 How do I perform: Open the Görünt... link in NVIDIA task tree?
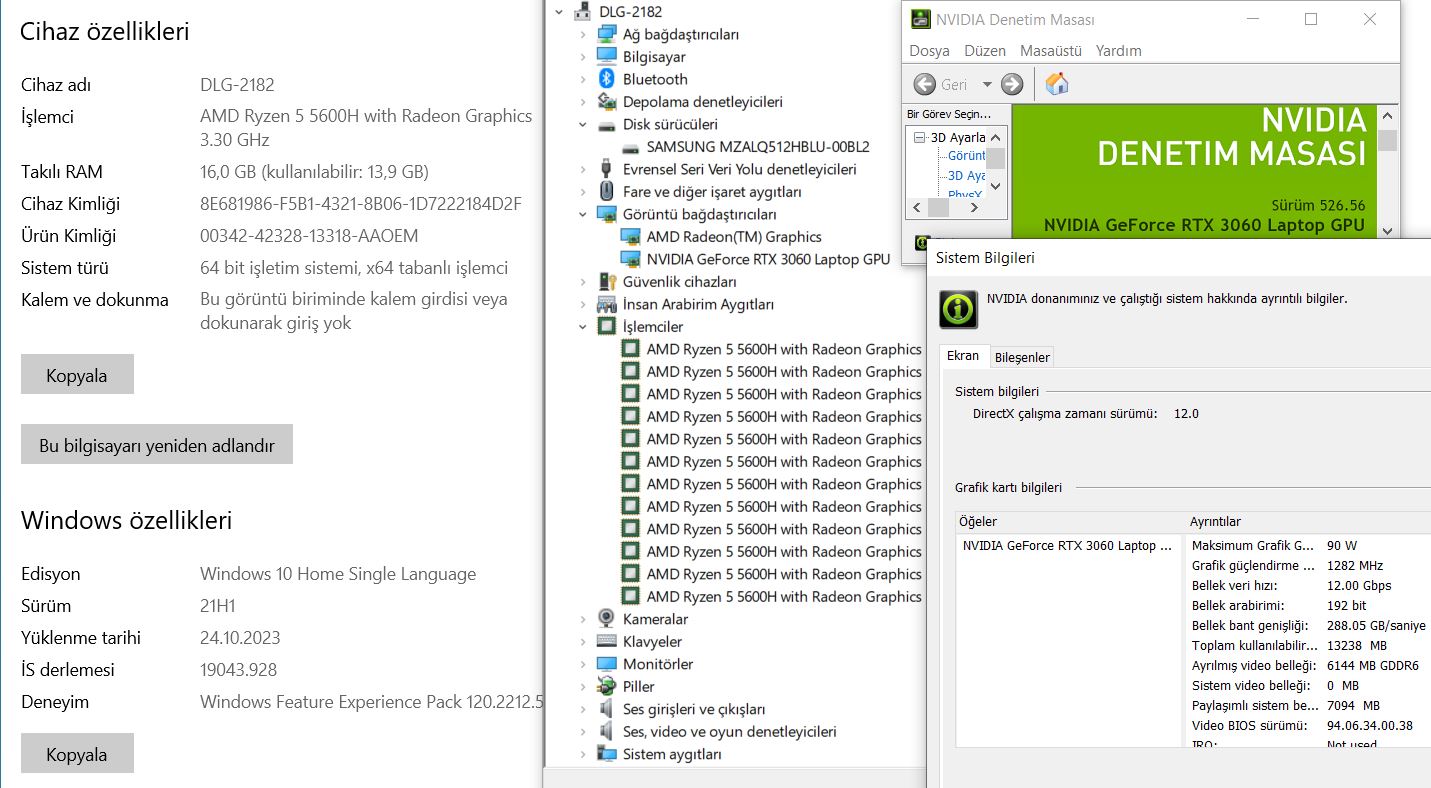967,156
